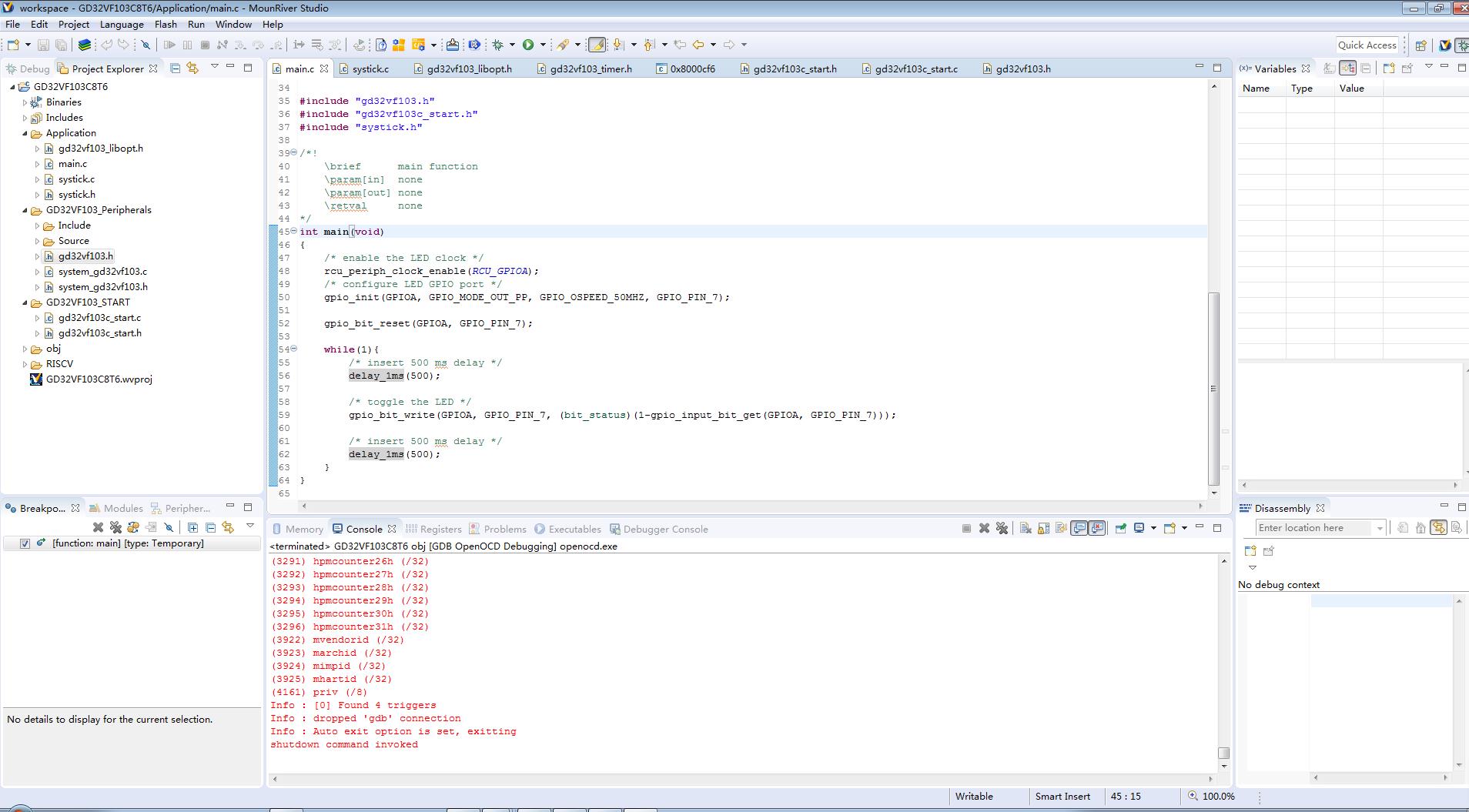The height and width of the screenshot is (812, 1469).
Task: Click the Open Perspective icon
Action: point(1420,45)
